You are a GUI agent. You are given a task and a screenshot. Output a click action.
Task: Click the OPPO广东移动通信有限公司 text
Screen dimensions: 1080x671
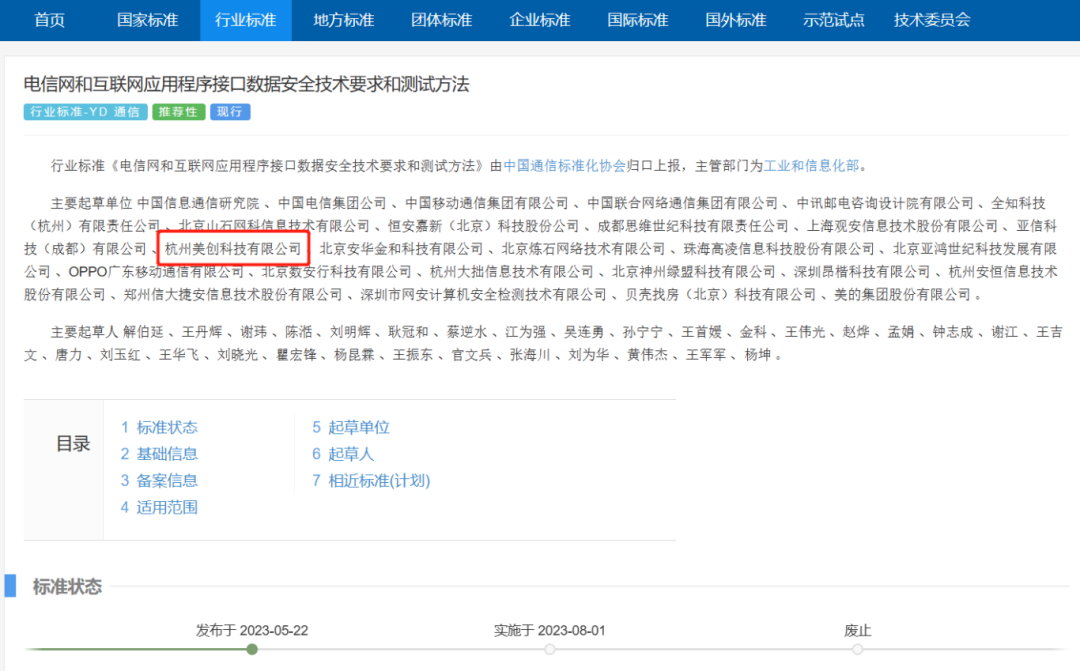(156, 272)
